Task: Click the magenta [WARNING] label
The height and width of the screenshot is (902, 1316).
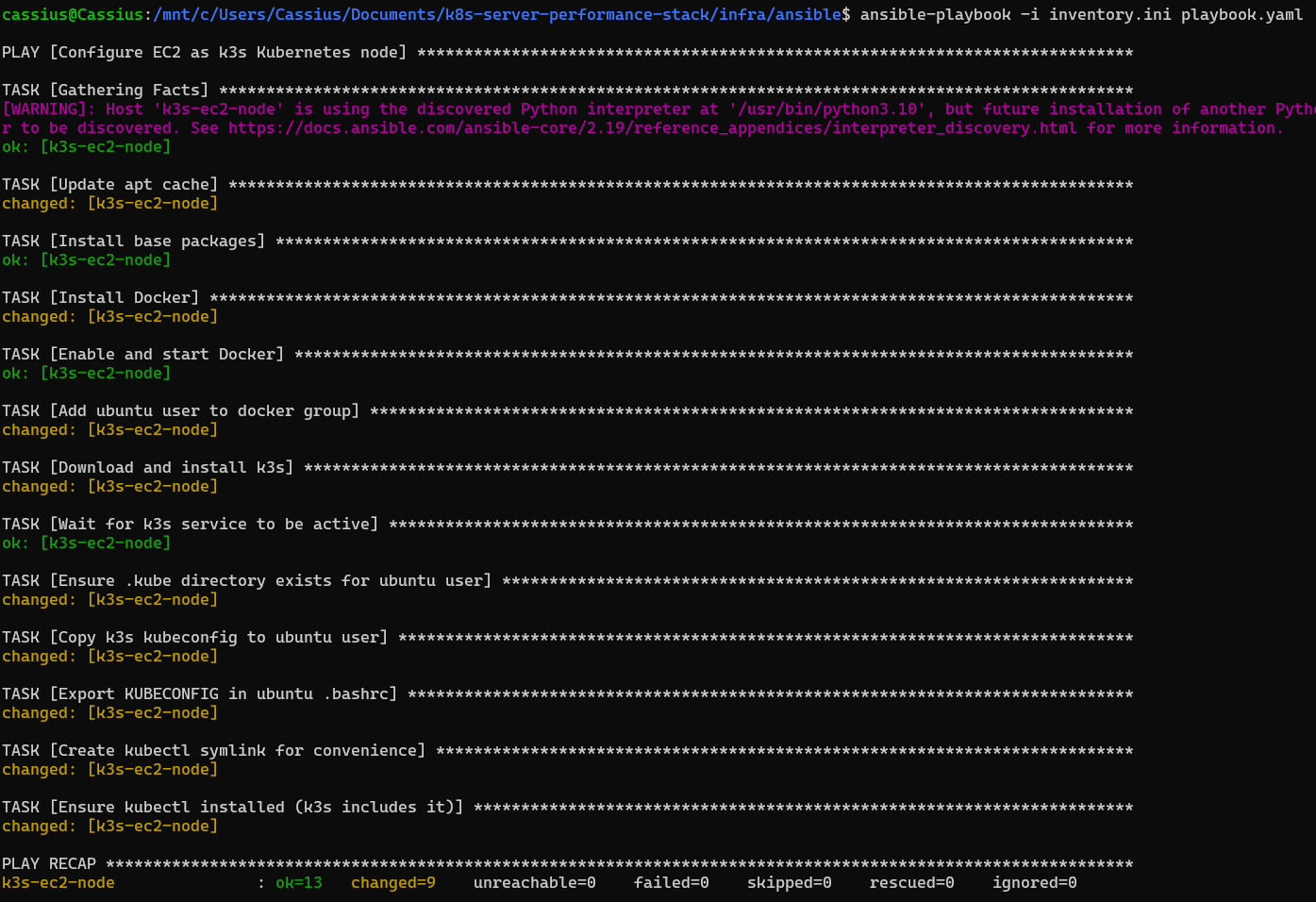Action: [48, 109]
